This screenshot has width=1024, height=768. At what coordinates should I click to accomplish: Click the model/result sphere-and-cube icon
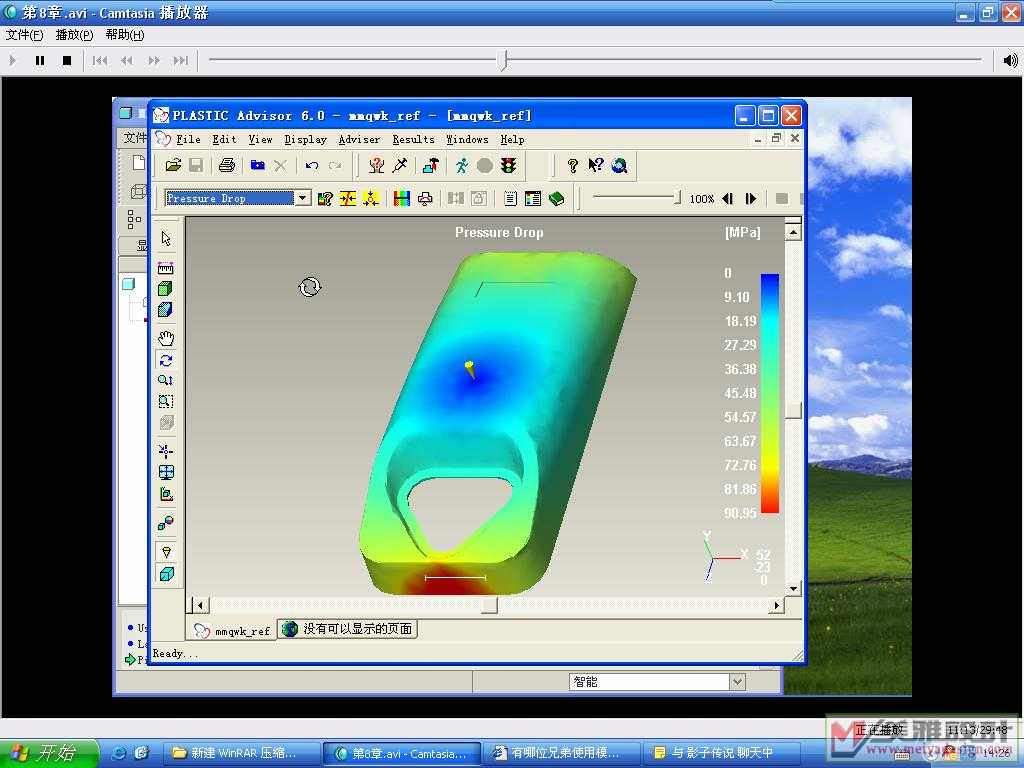(x=166, y=522)
